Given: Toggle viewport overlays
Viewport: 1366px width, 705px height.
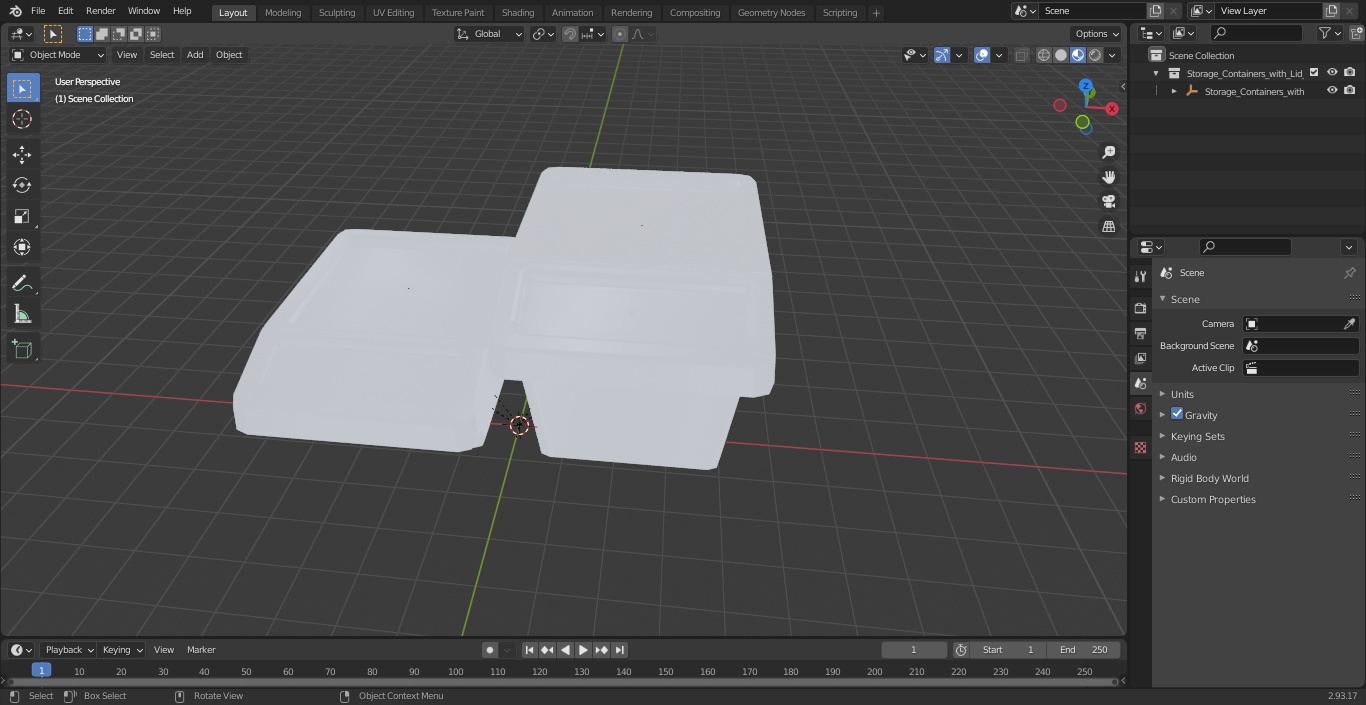Looking at the screenshot, I should coord(982,55).
